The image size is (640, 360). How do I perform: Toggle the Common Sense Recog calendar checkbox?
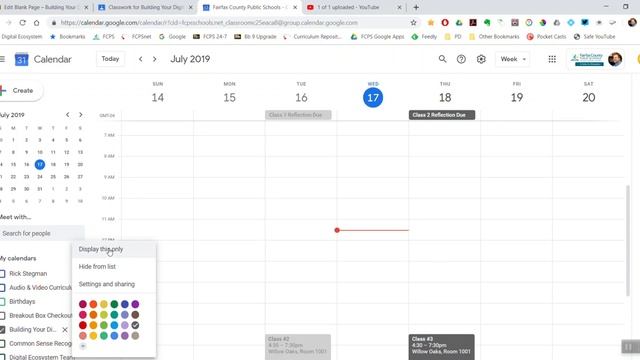click(2, 344)
